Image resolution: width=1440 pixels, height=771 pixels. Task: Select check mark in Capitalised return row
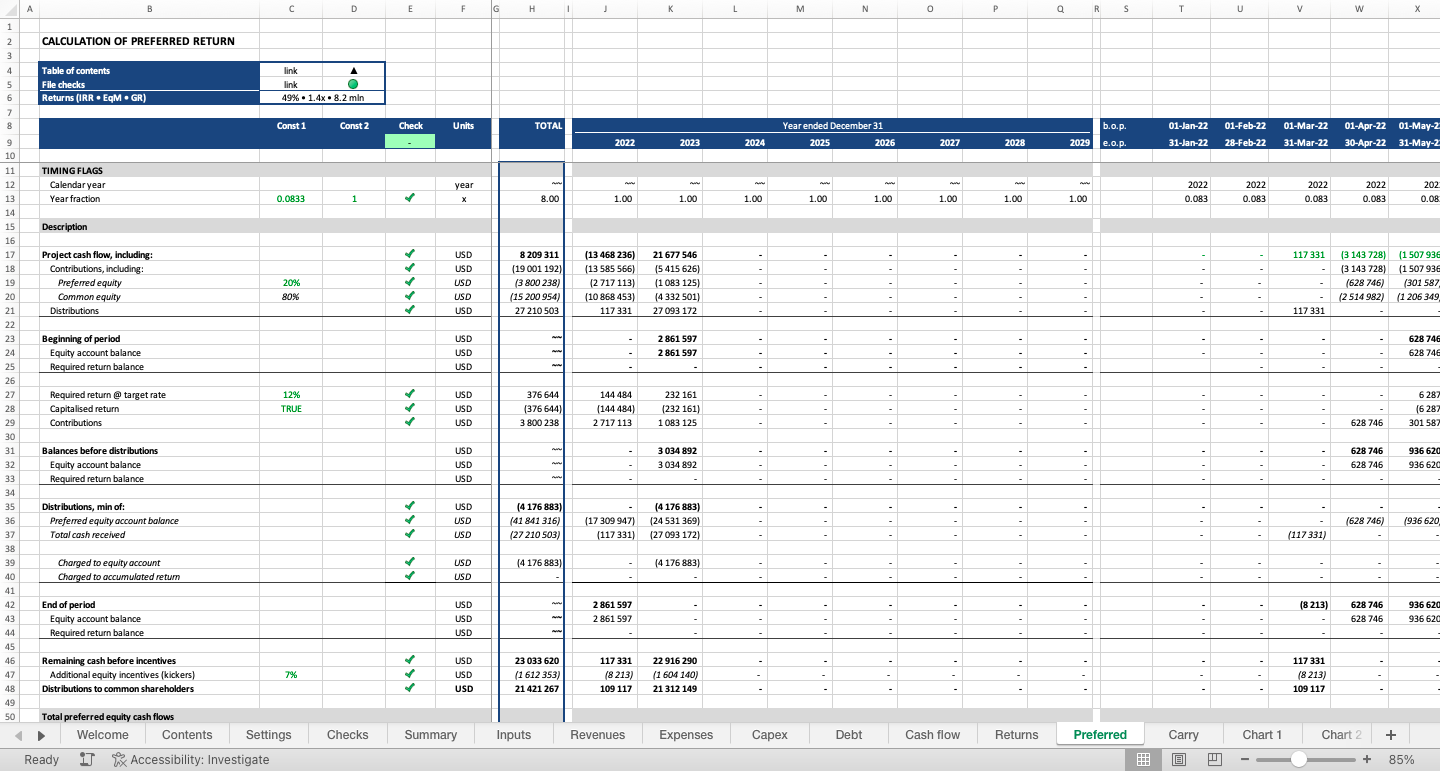pyautogui.click(x=410, y=409)
